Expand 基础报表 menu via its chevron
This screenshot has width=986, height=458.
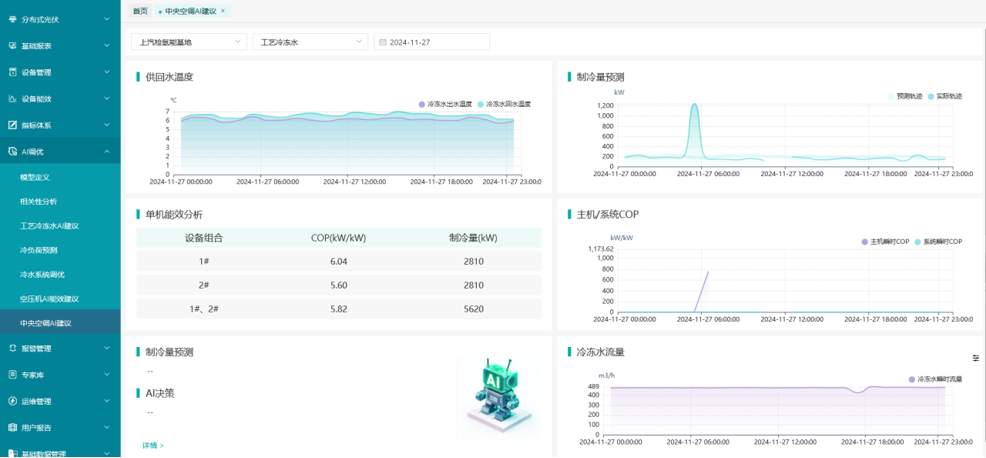107,46
